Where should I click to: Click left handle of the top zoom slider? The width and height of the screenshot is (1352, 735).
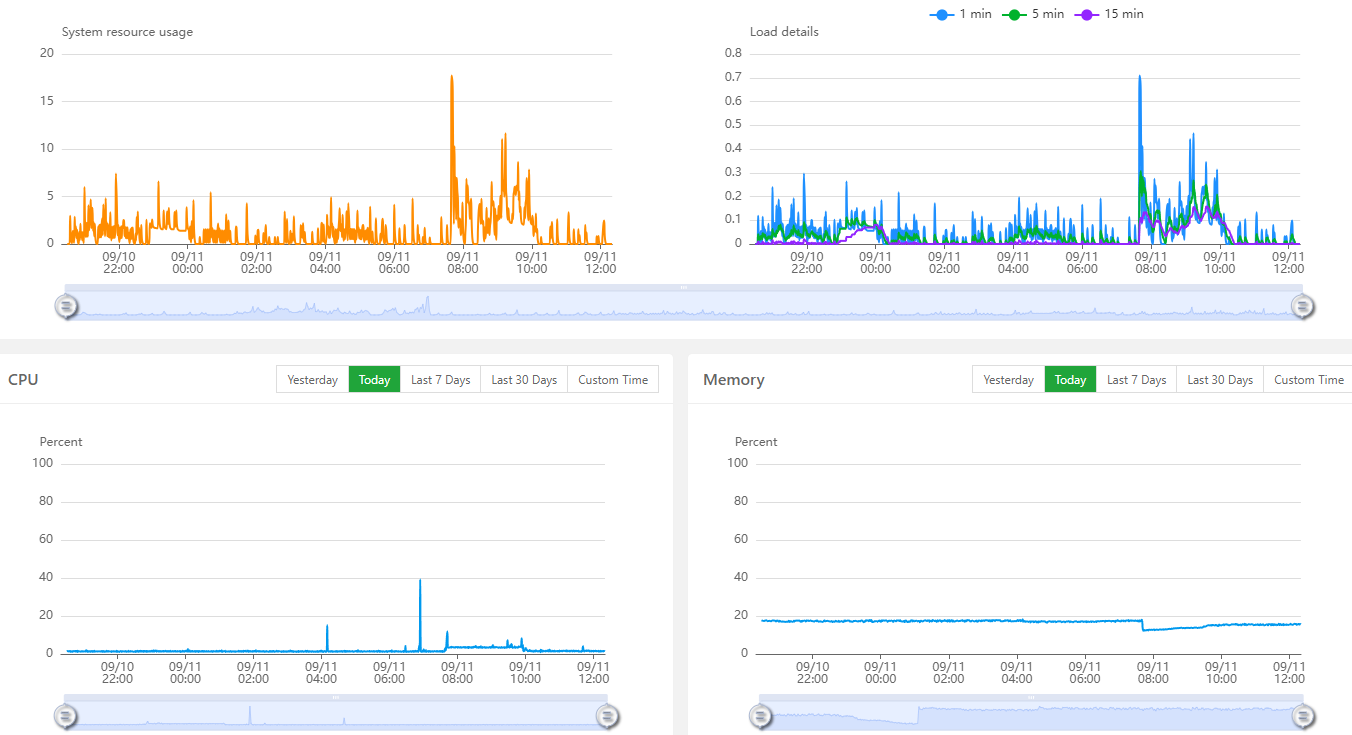click(x=66, y=307)
